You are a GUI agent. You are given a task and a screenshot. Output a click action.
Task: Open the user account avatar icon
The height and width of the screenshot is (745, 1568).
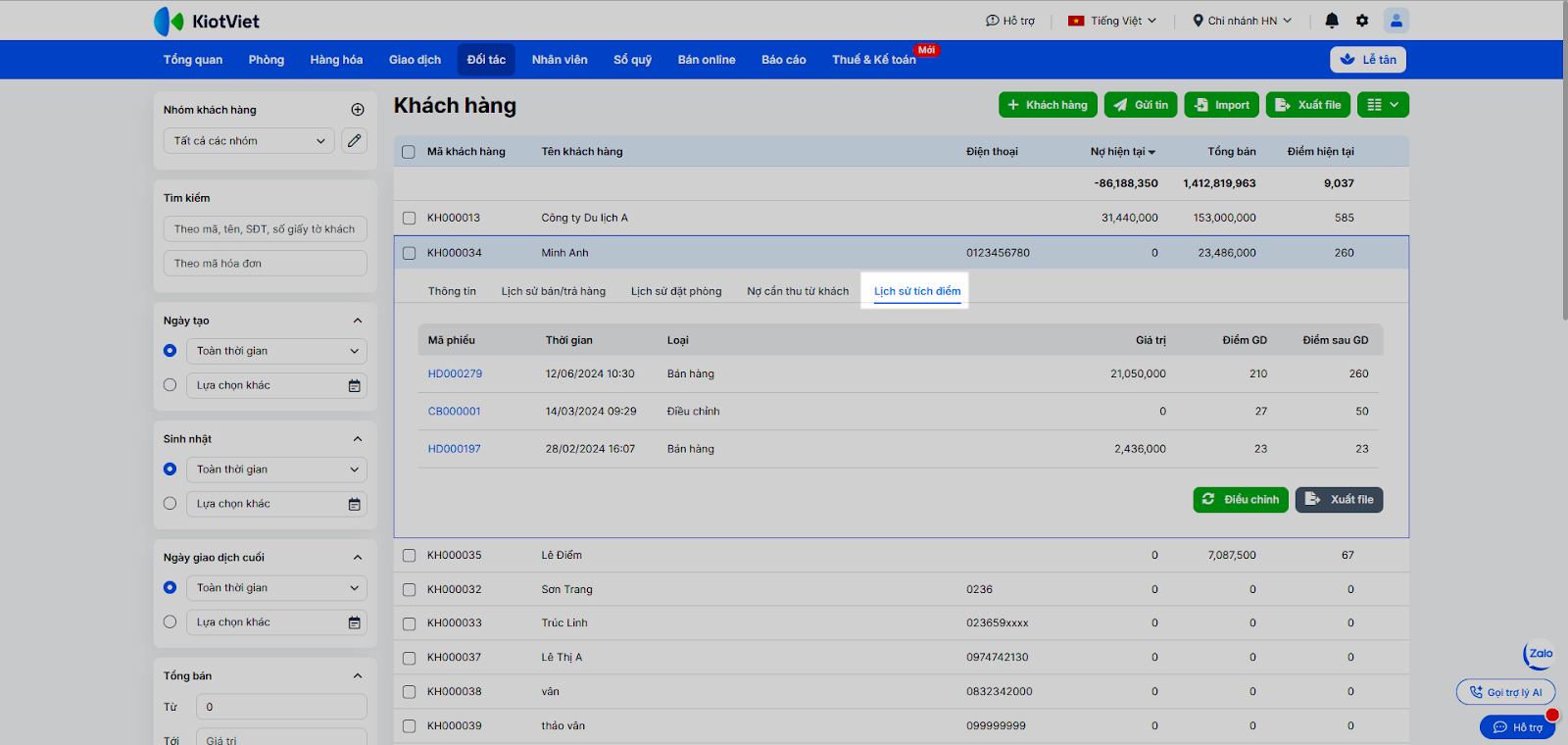[1396, 21]
